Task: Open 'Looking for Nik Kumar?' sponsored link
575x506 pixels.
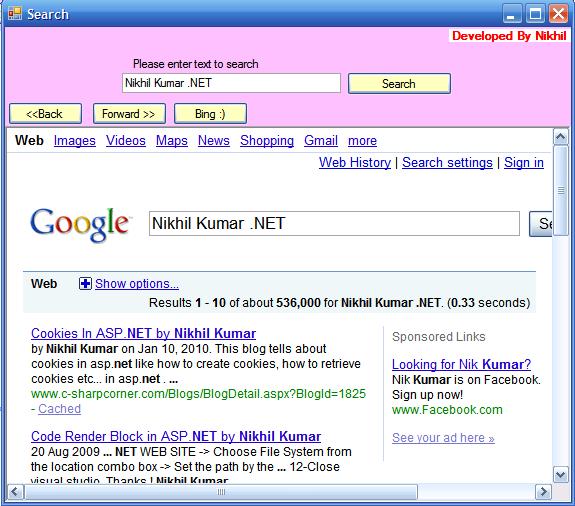Action: 461,364
